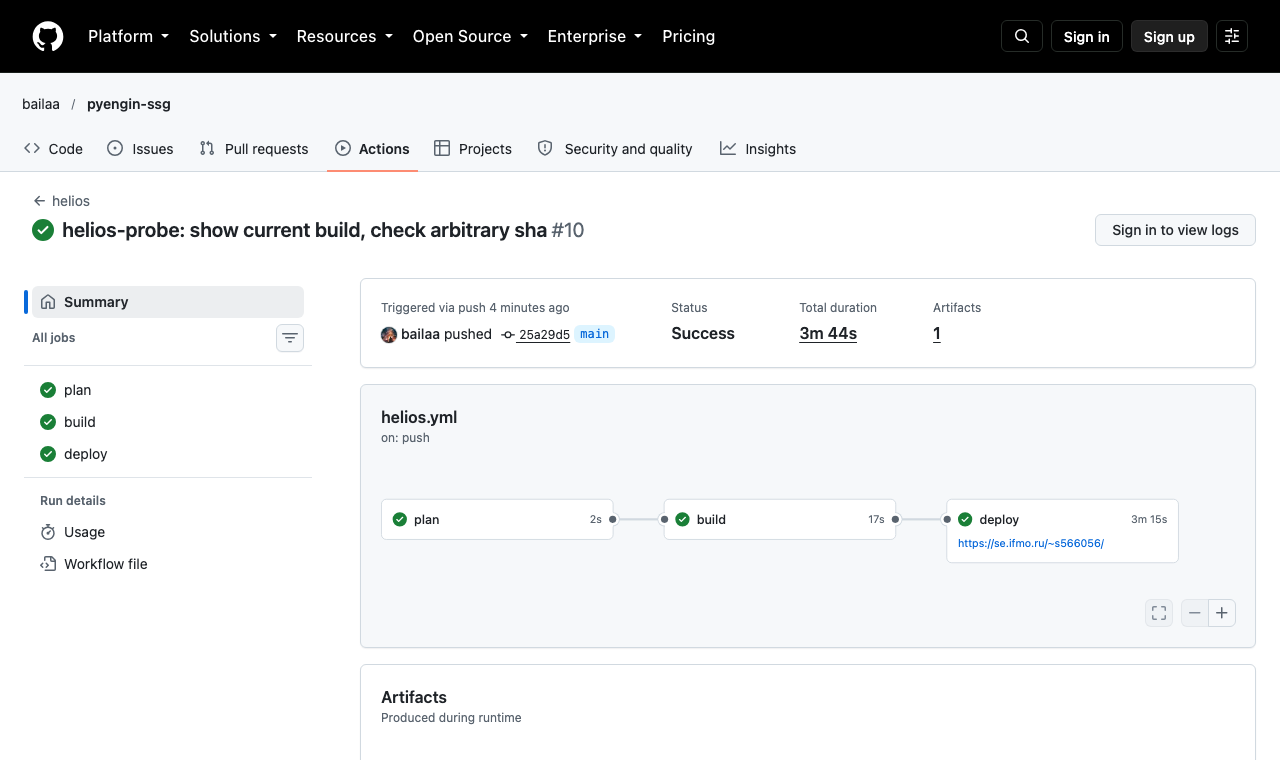Open the Workflow file link
This screenshot has width=1280, height=760.
coord(168,564)
